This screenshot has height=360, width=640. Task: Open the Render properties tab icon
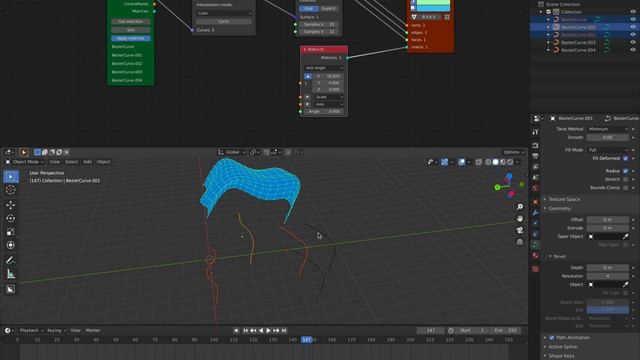(x=536, y=146)
